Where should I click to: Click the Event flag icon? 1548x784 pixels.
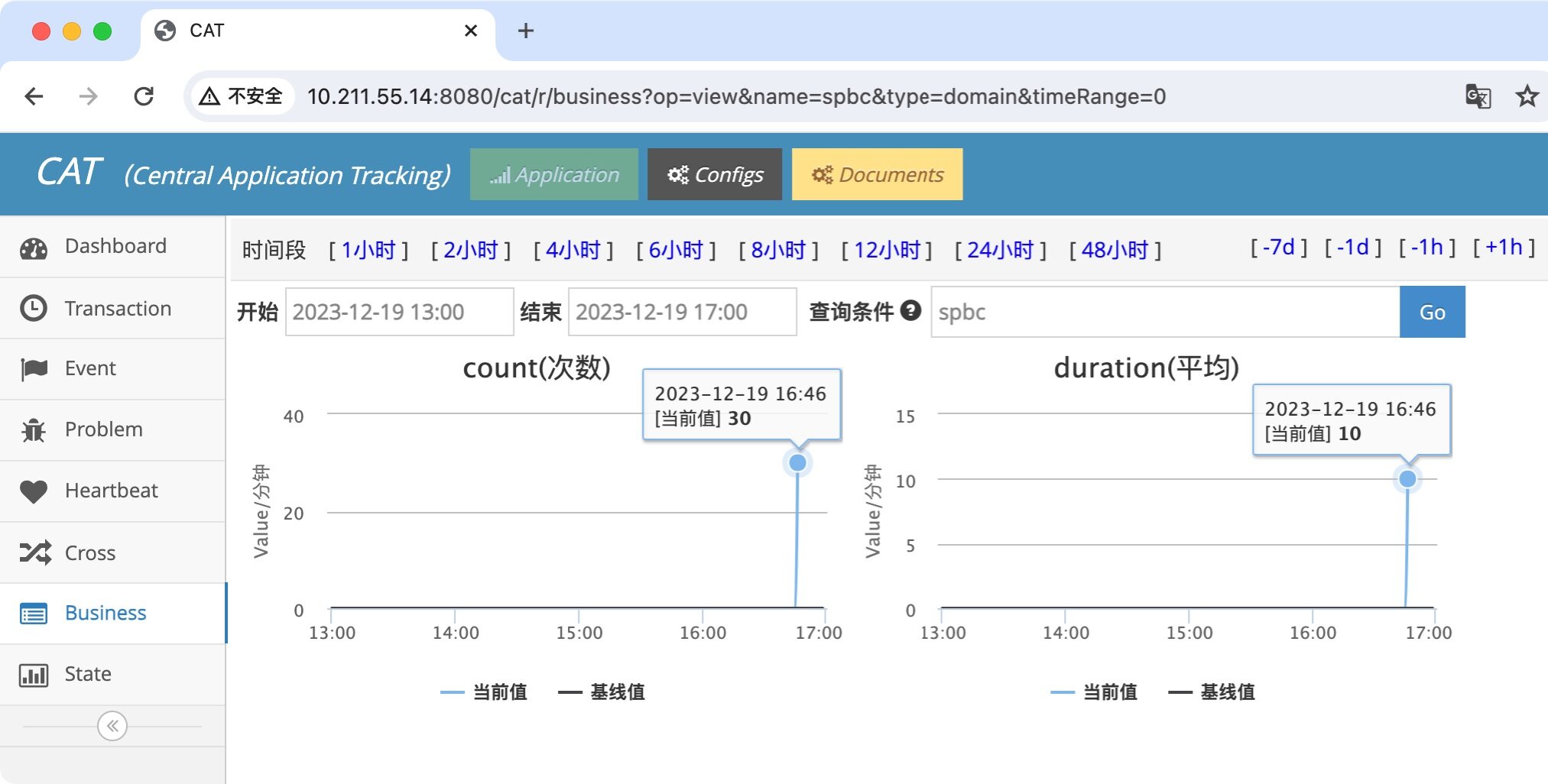point(34,369)
